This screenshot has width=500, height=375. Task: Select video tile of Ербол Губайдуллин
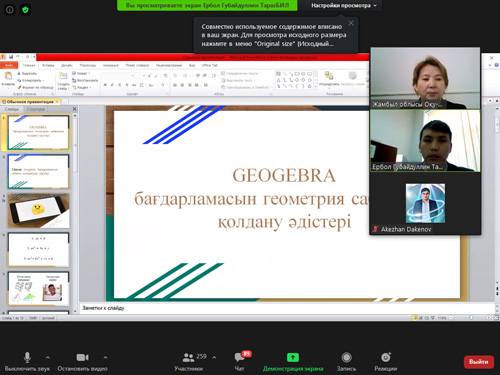tap(425, 141)
